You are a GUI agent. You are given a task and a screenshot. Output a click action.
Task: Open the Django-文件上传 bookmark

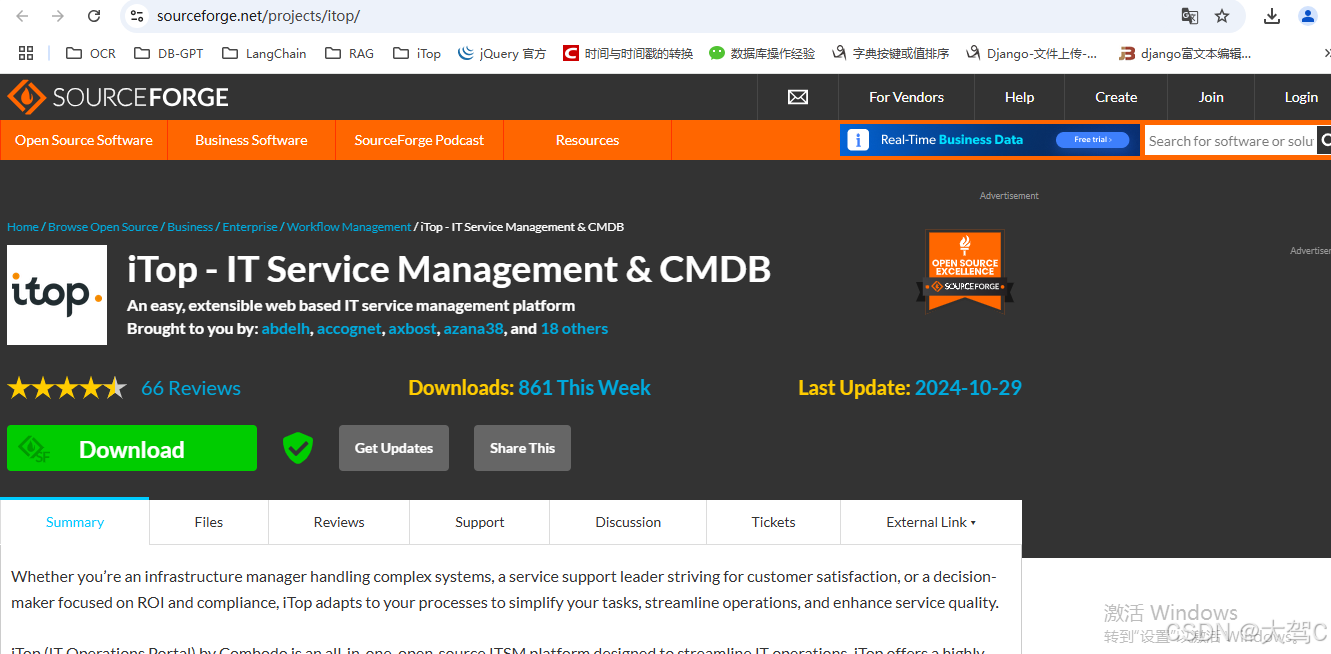pos(1031,53)
